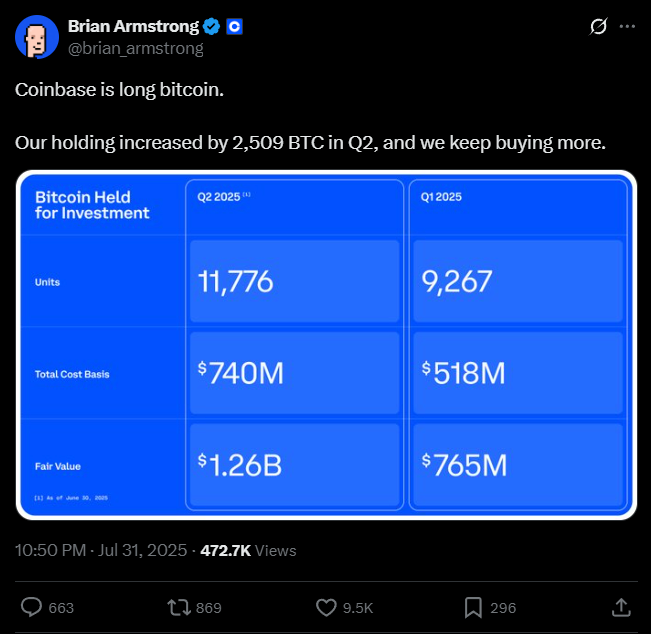Image resolution: width=651 pixels, height=634 pixels.
Task: Click the 869 reposts count
Action: point(209,608)
